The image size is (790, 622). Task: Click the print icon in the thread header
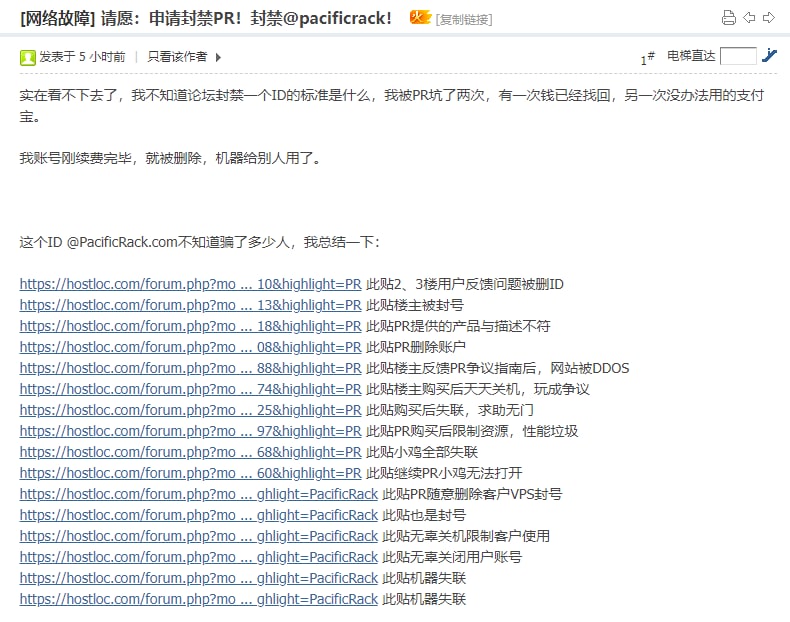pos(729,18)
